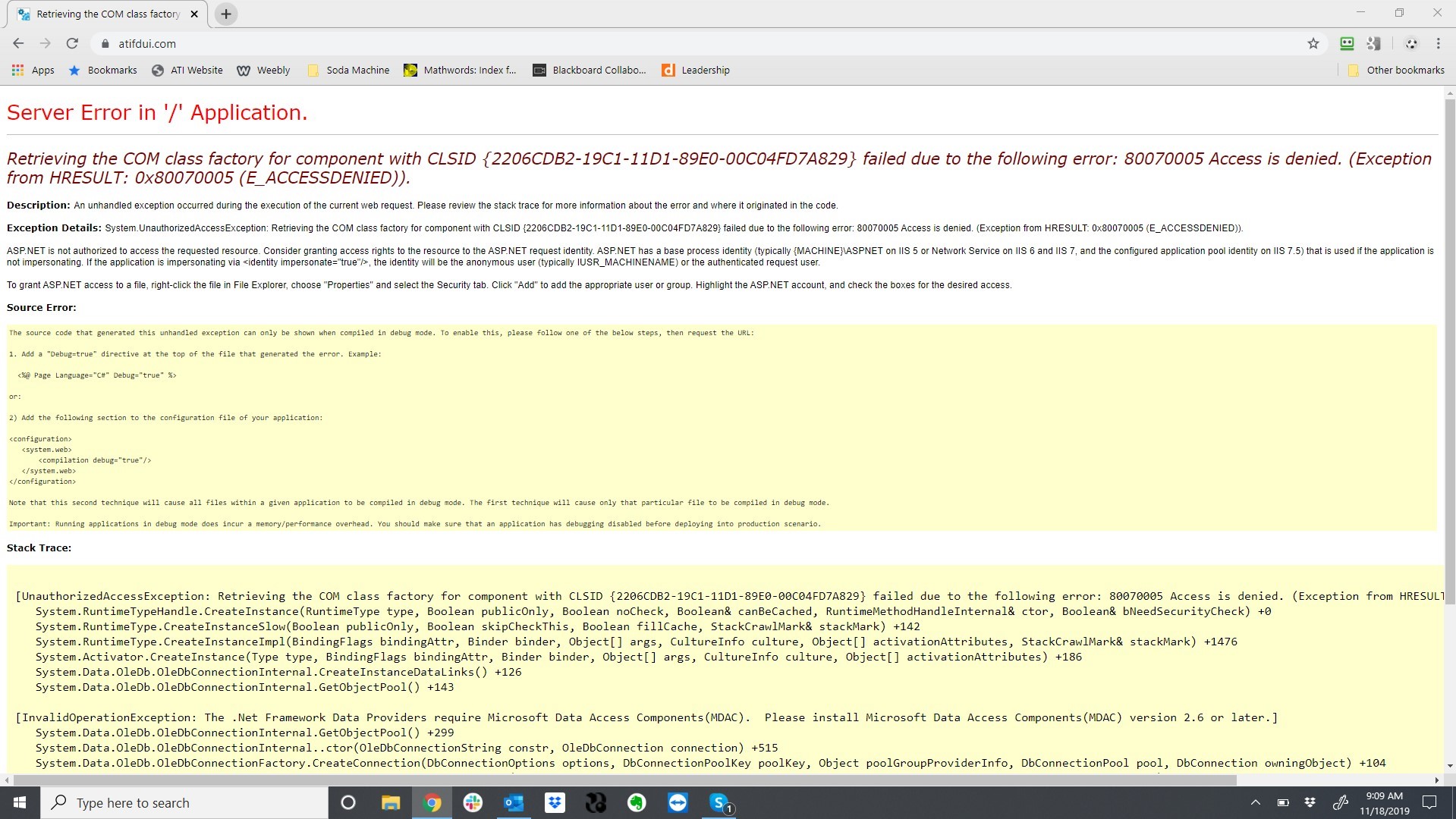Open the soccer ball profile avatar
Screen dimensions: 1456x819
click(x=1411, y=44)
